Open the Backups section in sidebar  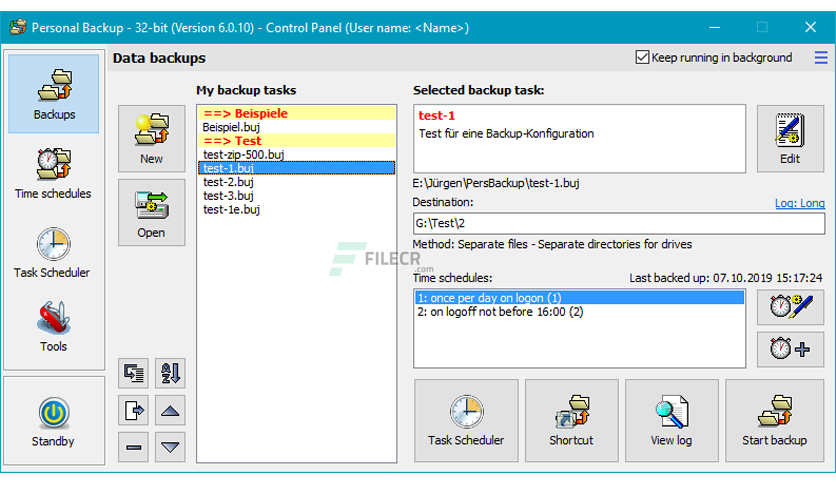54,94
